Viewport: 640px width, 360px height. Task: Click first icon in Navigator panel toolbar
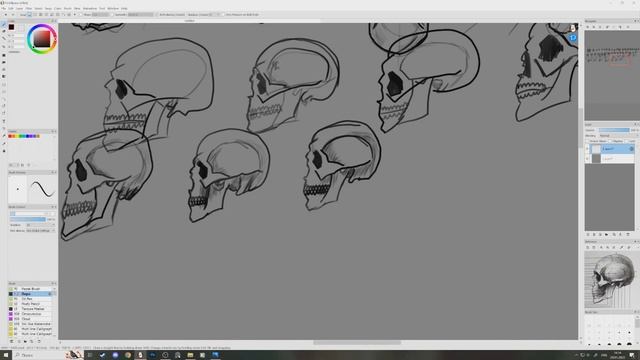pos(588,27)
